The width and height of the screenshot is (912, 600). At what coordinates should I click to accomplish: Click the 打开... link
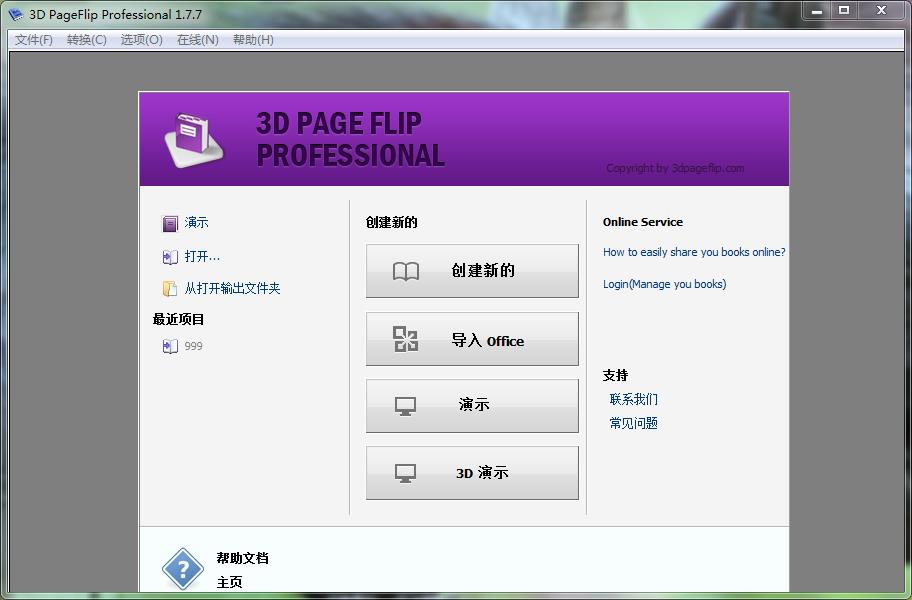(x=202, y=256)
